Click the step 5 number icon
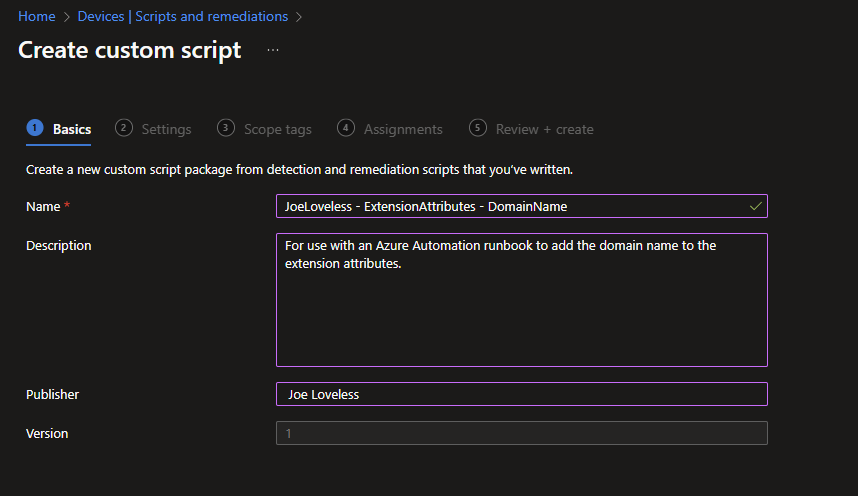This screenshot has height=496, width=858. click(x=478, y=128)
